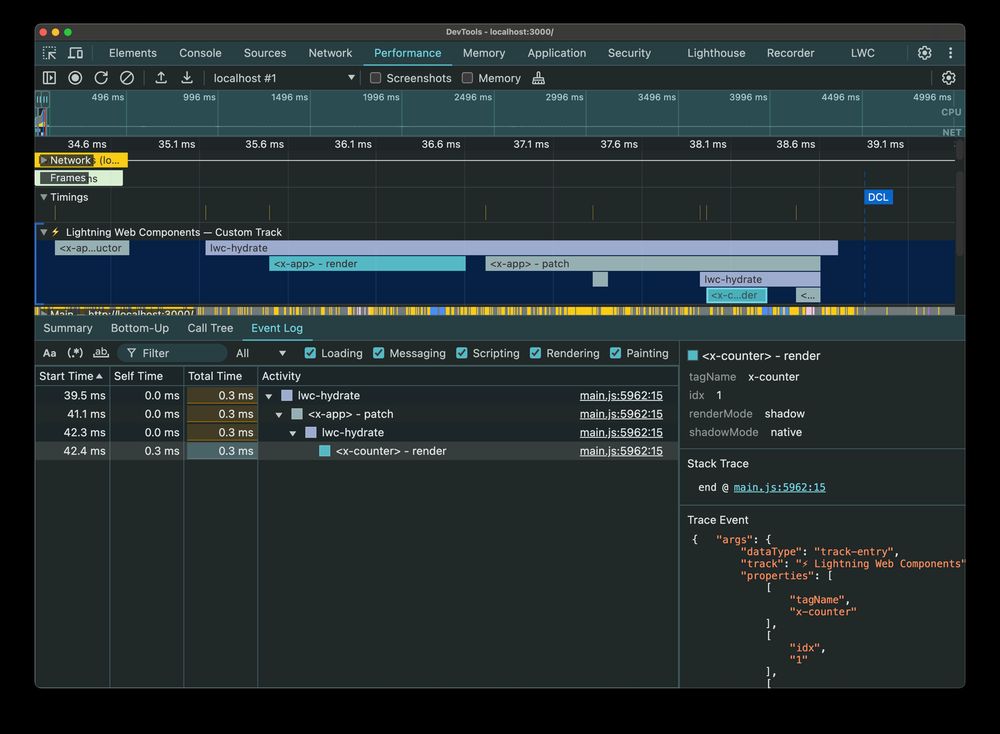Open the localhost #1 recording dropdown

click(x=284, y=78)
